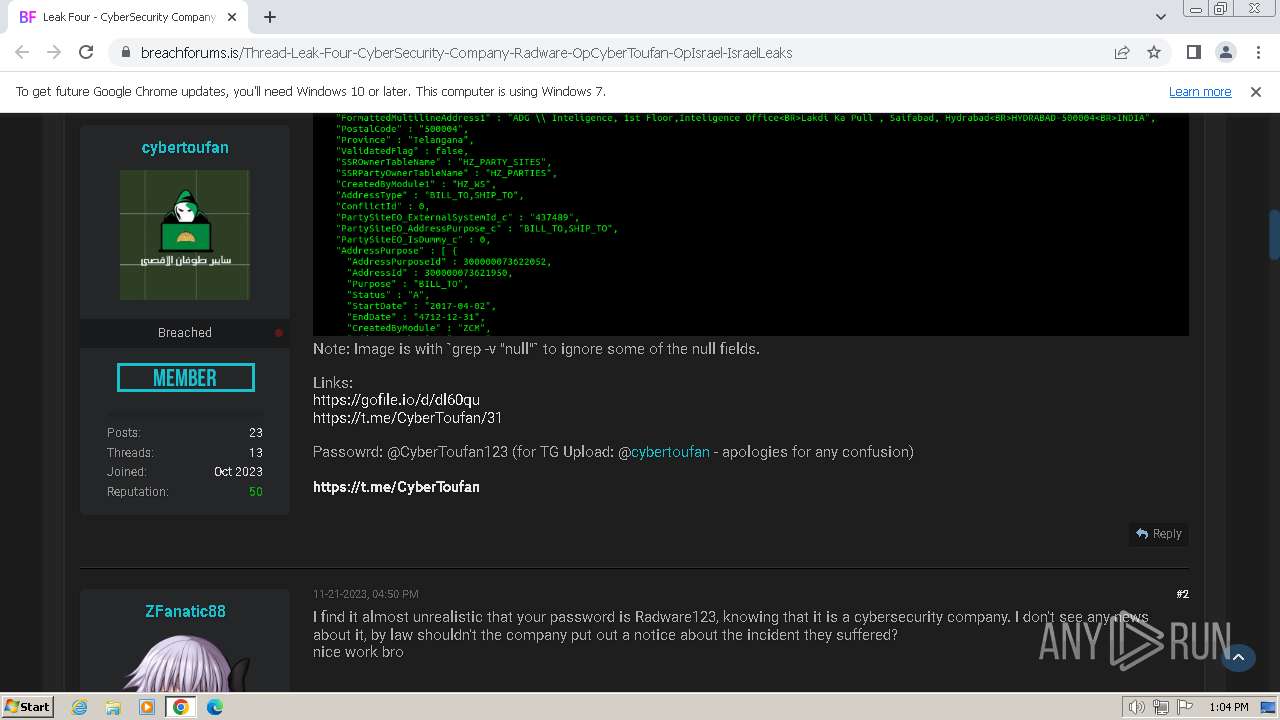Open the Chrome profile menu

pyautogui.click(x=1225, y=52)
